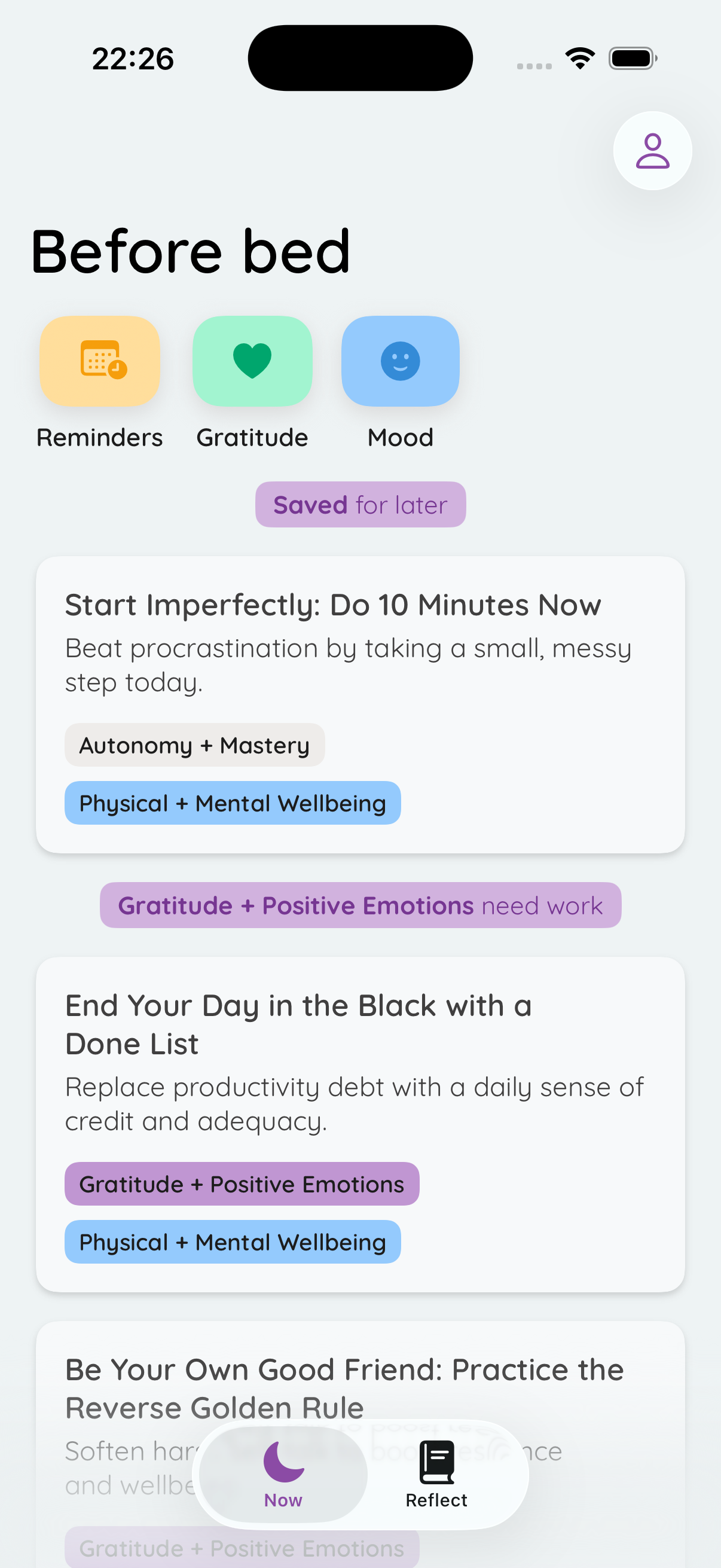Tap the clock time in status bar
721x1568 pixels.
[x=133, y=59]
